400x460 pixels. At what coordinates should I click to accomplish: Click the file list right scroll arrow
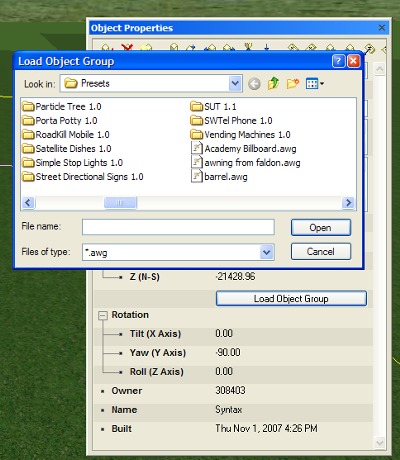pyautogui.click(x=349, y=203)
